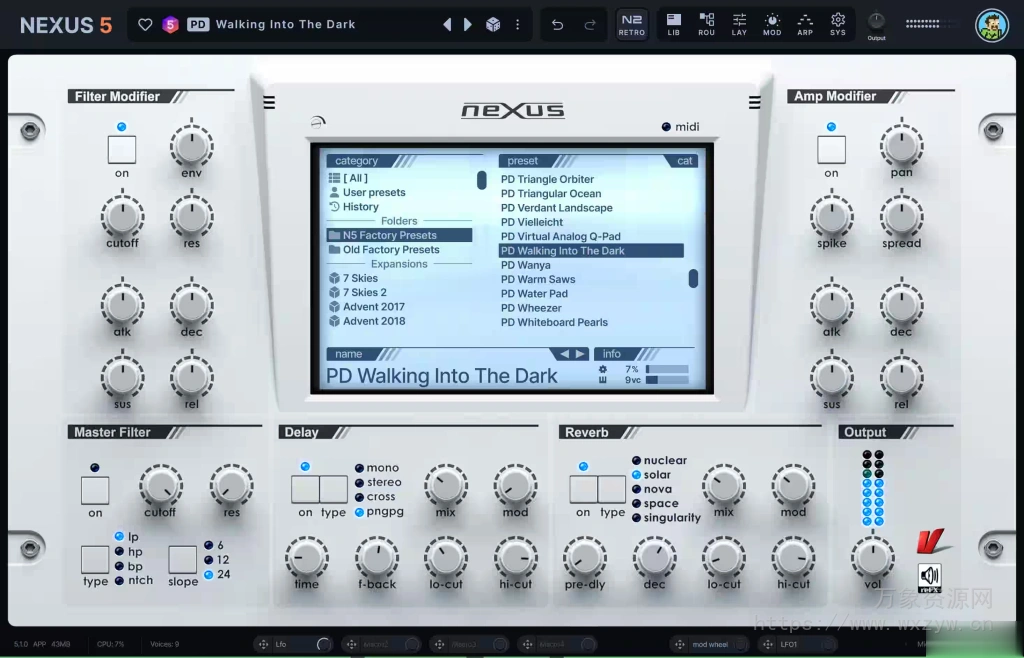Toggle the Master Filter on button

tap(95, 490)
